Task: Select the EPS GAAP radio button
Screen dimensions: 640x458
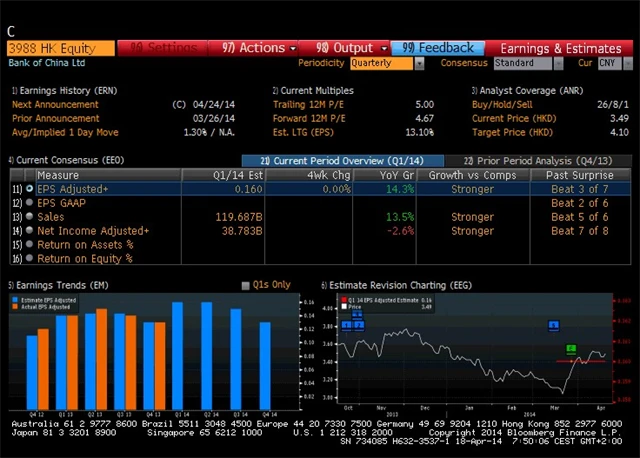Action: coord(29,202)
